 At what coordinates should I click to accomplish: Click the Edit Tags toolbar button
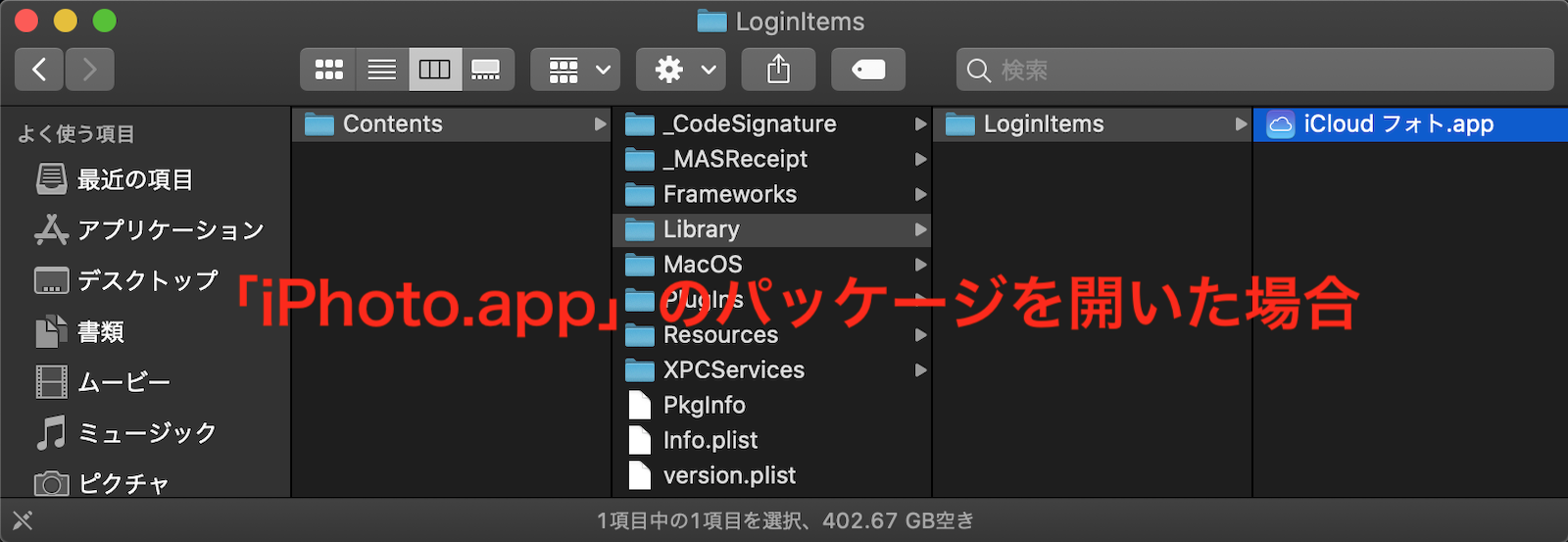pyautogui.click(x=868, y=70)
